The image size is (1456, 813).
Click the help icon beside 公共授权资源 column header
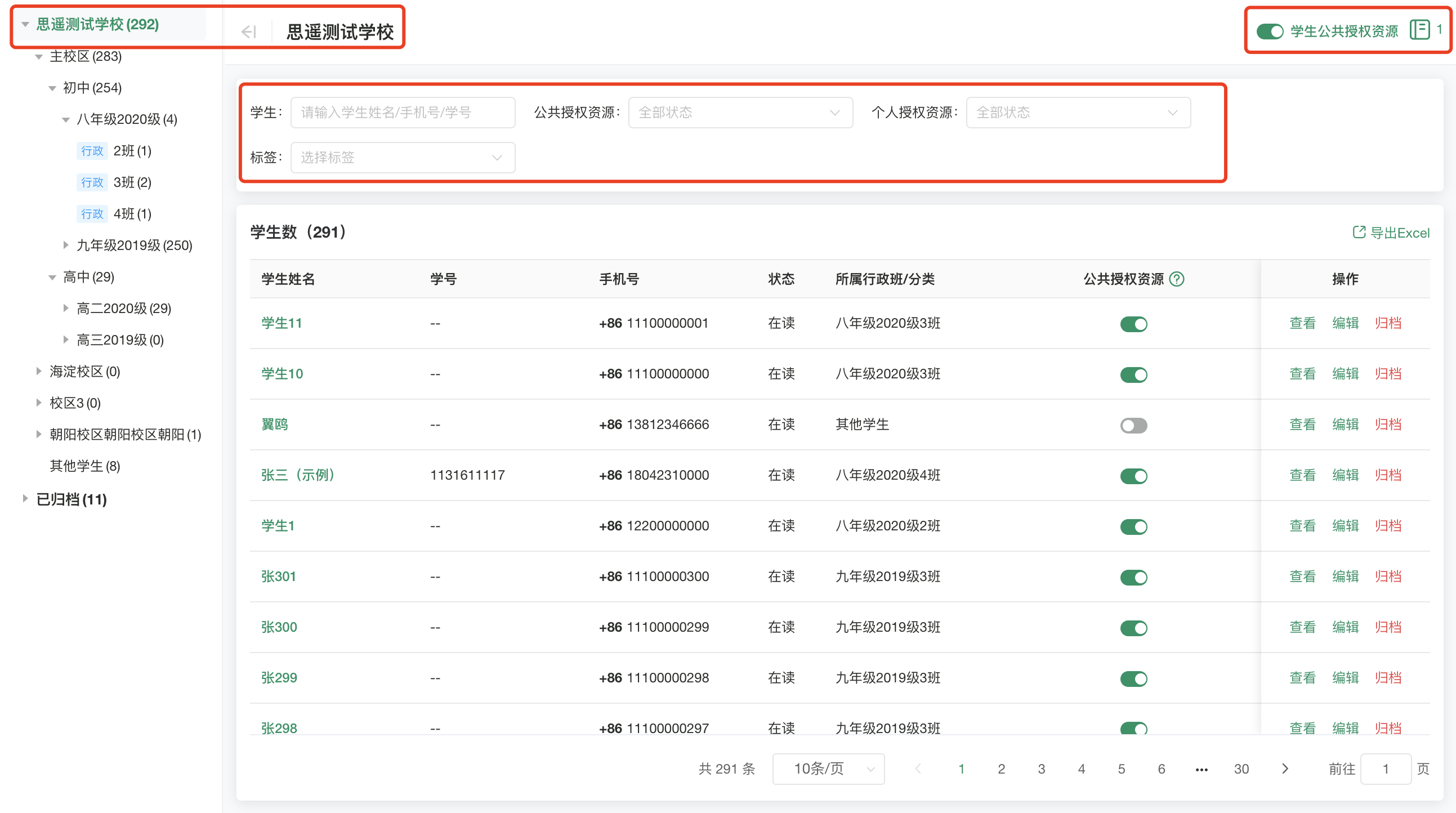coord(1177,279)
